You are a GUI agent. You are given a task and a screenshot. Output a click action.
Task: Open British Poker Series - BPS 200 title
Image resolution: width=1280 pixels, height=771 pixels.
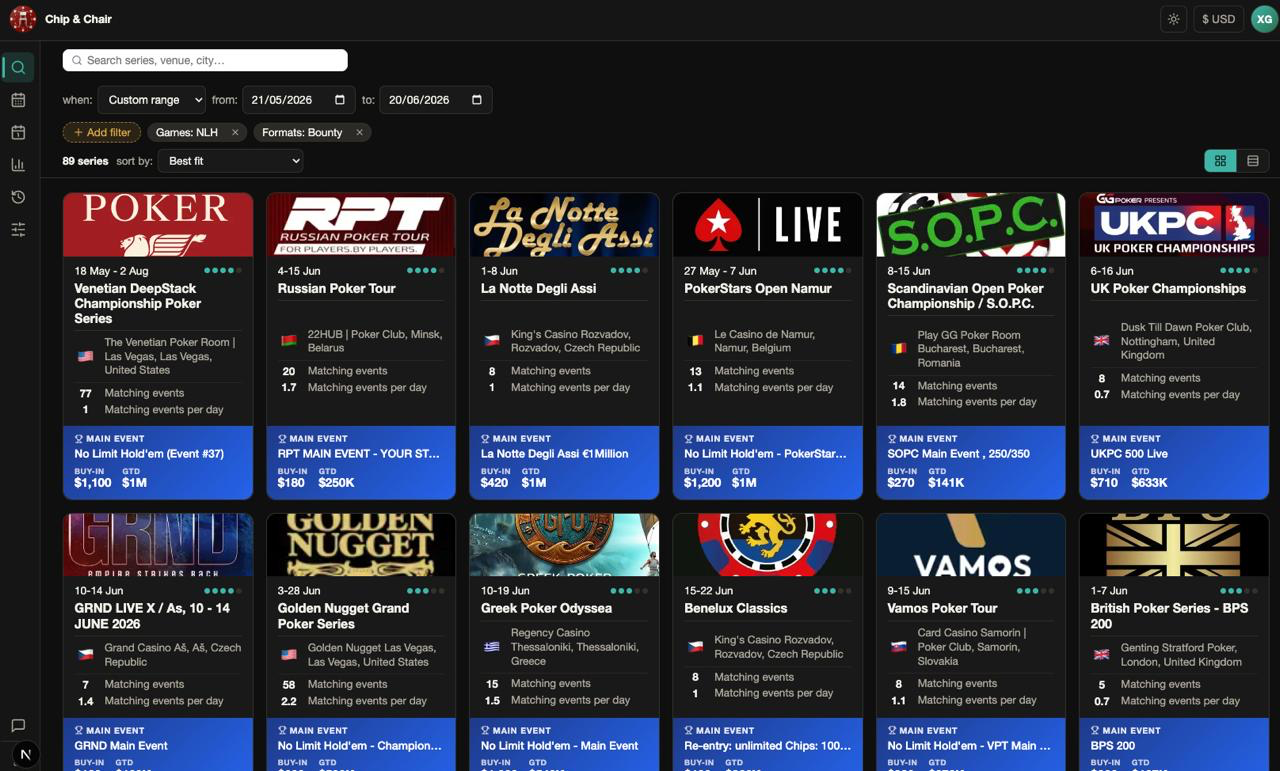[x=1165, y=616]
